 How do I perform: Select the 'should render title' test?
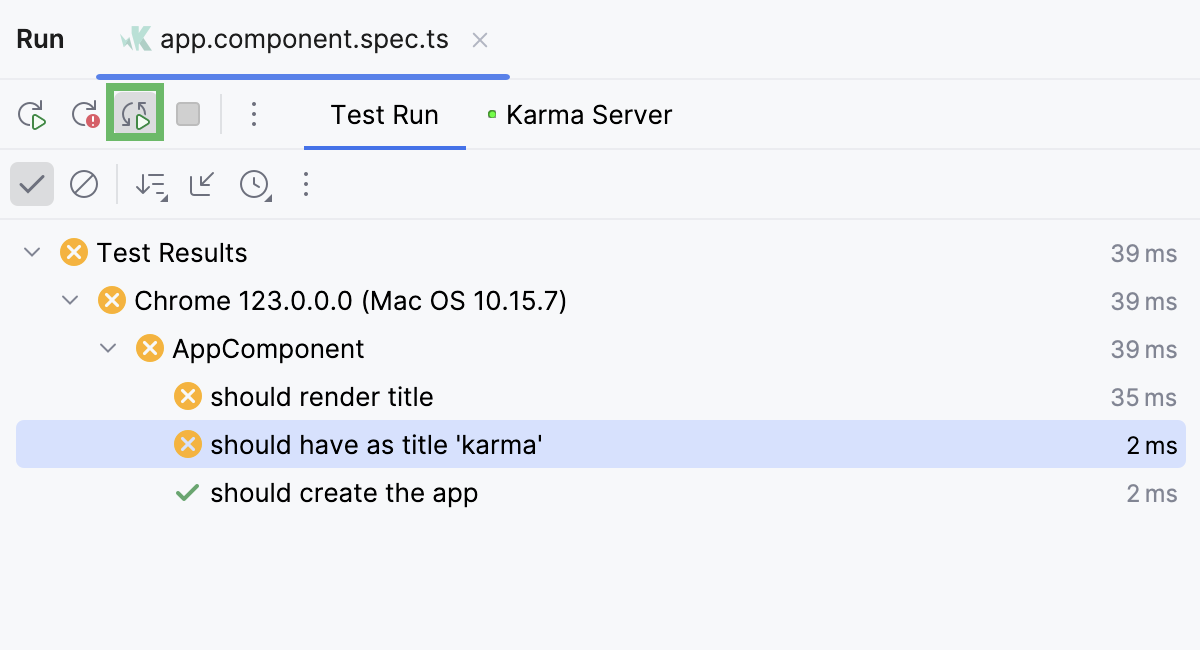click(x=322, y=397)
